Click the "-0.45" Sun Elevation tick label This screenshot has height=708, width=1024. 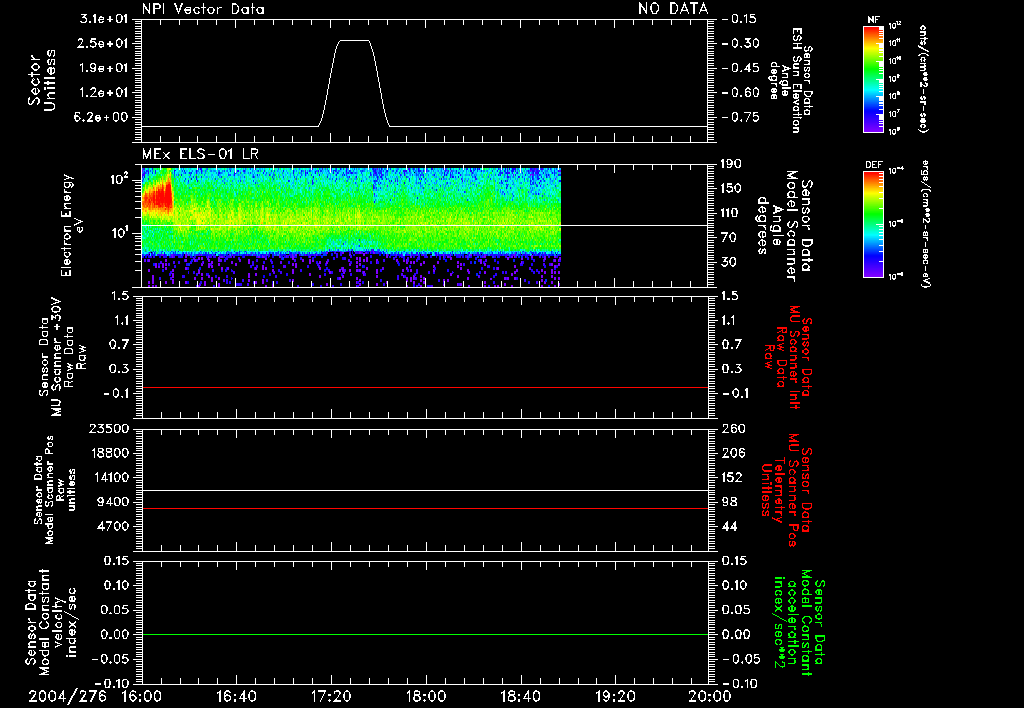click(740, 68)
